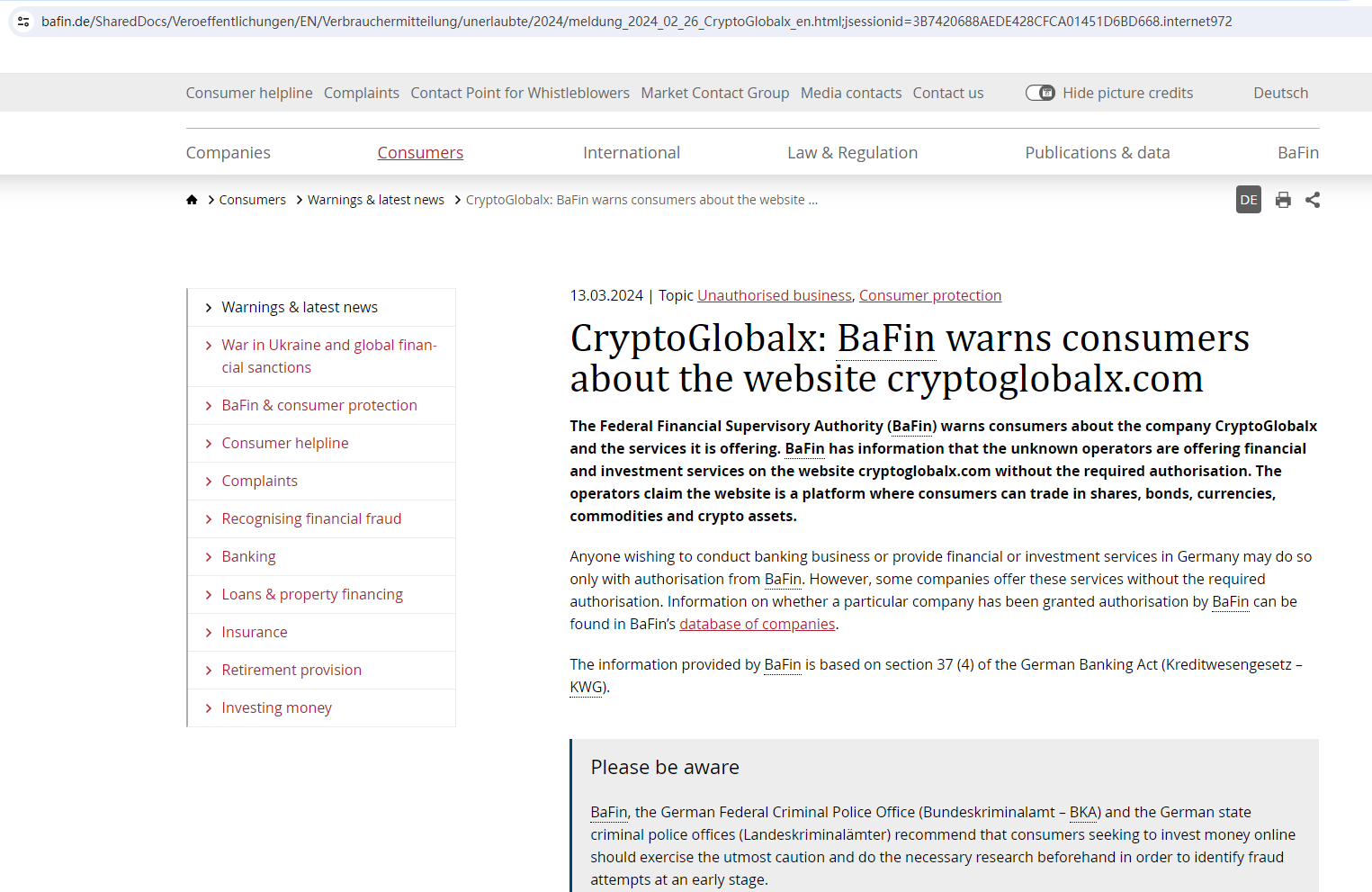Image resolution: width=1372 pixels, height=892 pixels.
Task: Click the BKA abbreviation in the notice
Action: pyautogui.click(x=1083, y=813)
